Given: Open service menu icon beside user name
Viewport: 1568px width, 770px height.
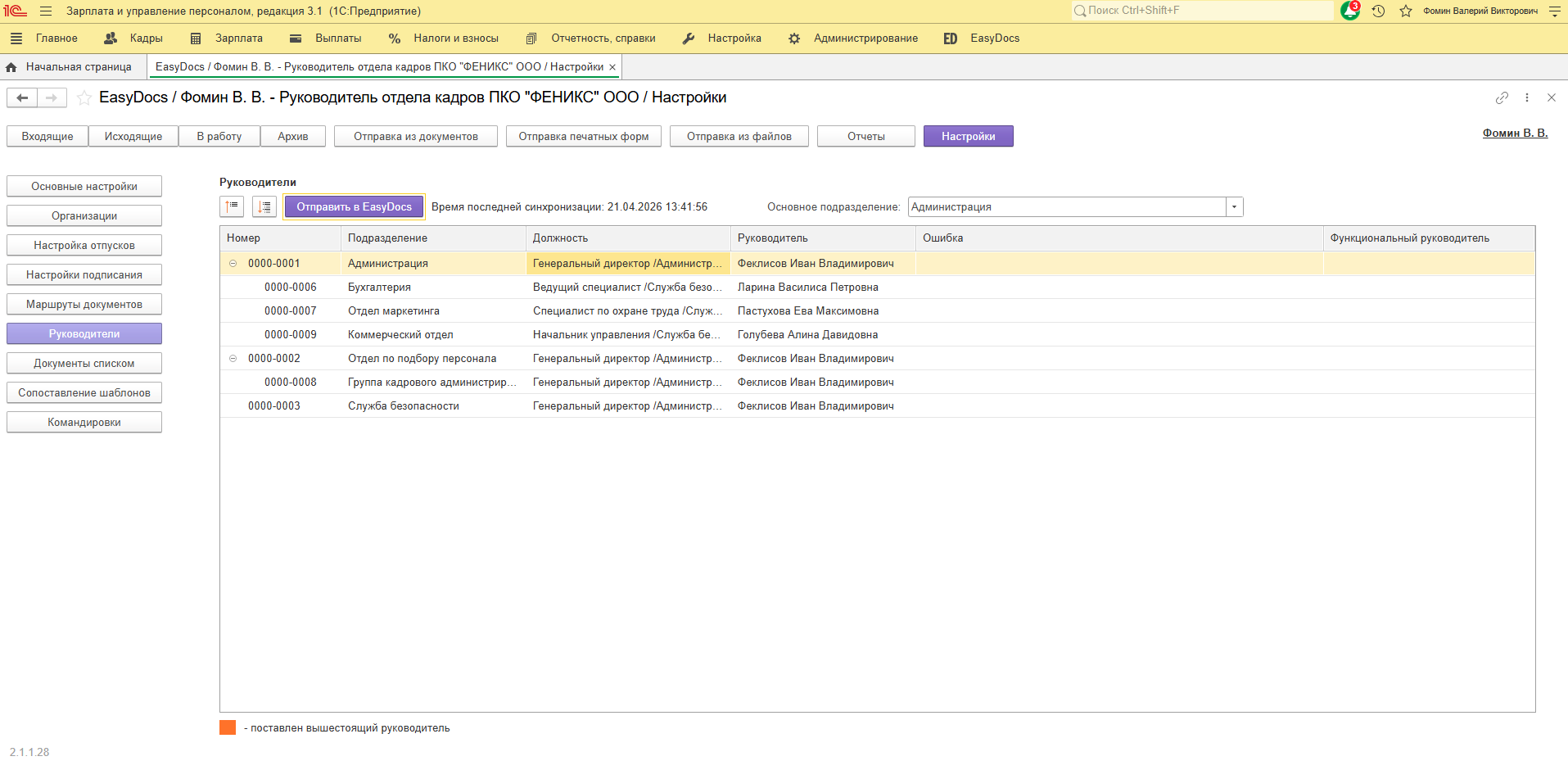Looking at the screenshot, I should [1555, 11].
